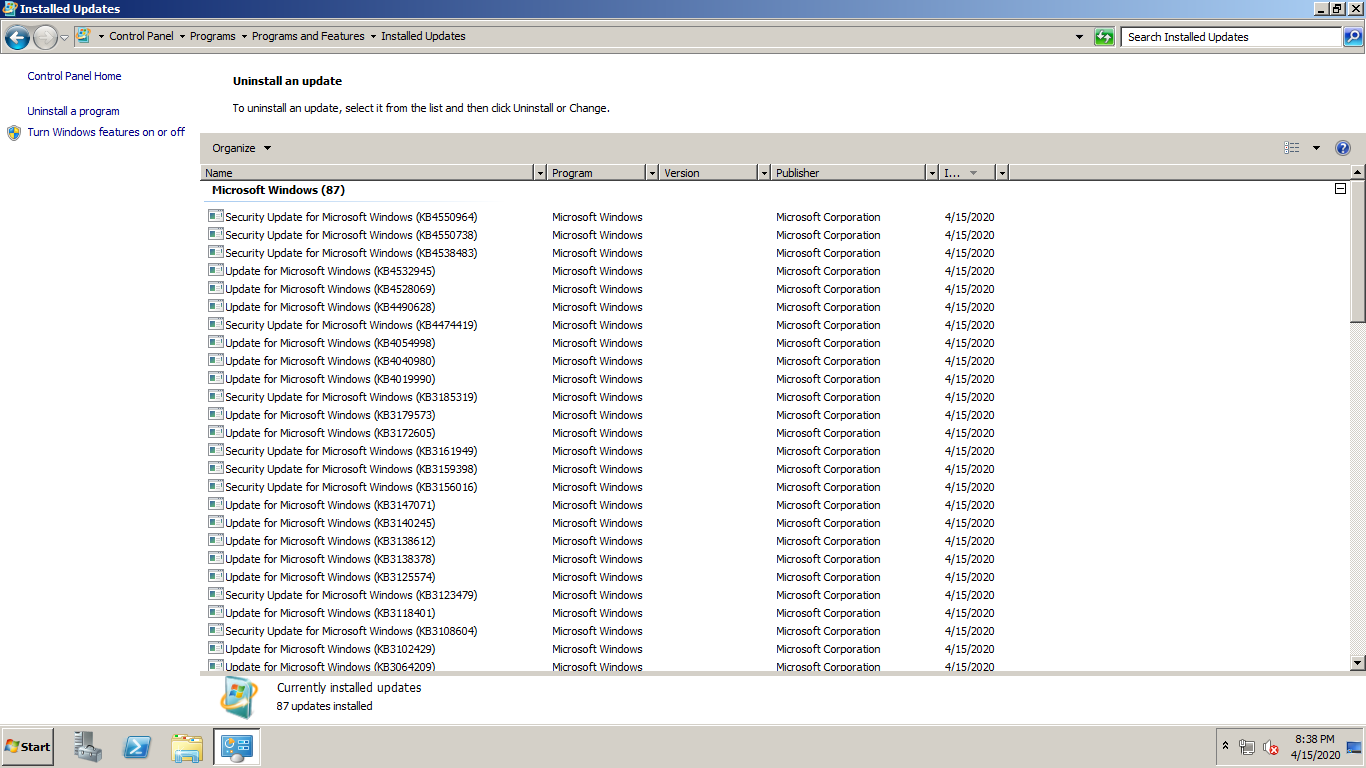Click the change view icon
Viewport: 1366px width, 768px height.
[1292, 148]
